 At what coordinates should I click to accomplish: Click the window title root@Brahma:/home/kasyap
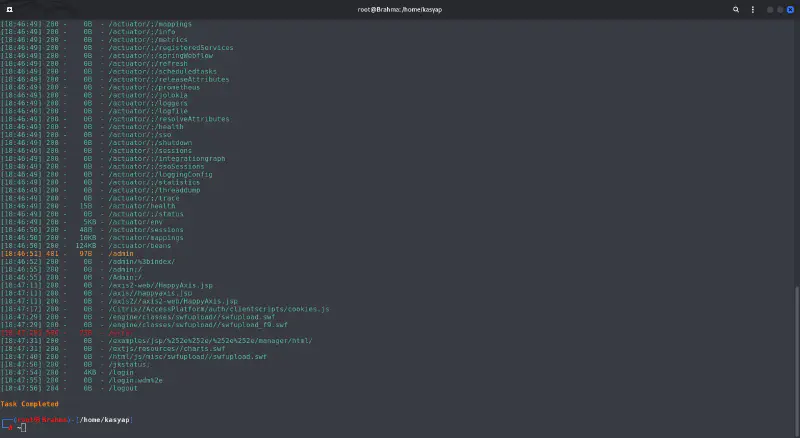399,8
